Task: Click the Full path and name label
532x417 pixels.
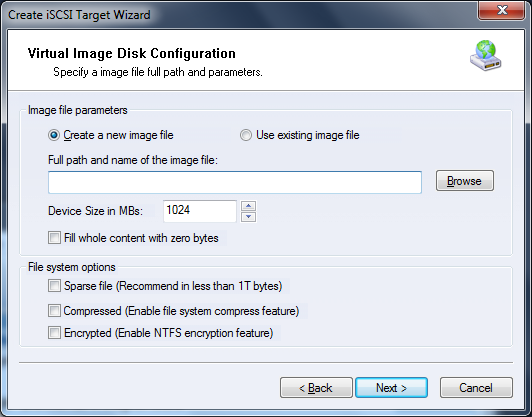Action: pos(133,160)
